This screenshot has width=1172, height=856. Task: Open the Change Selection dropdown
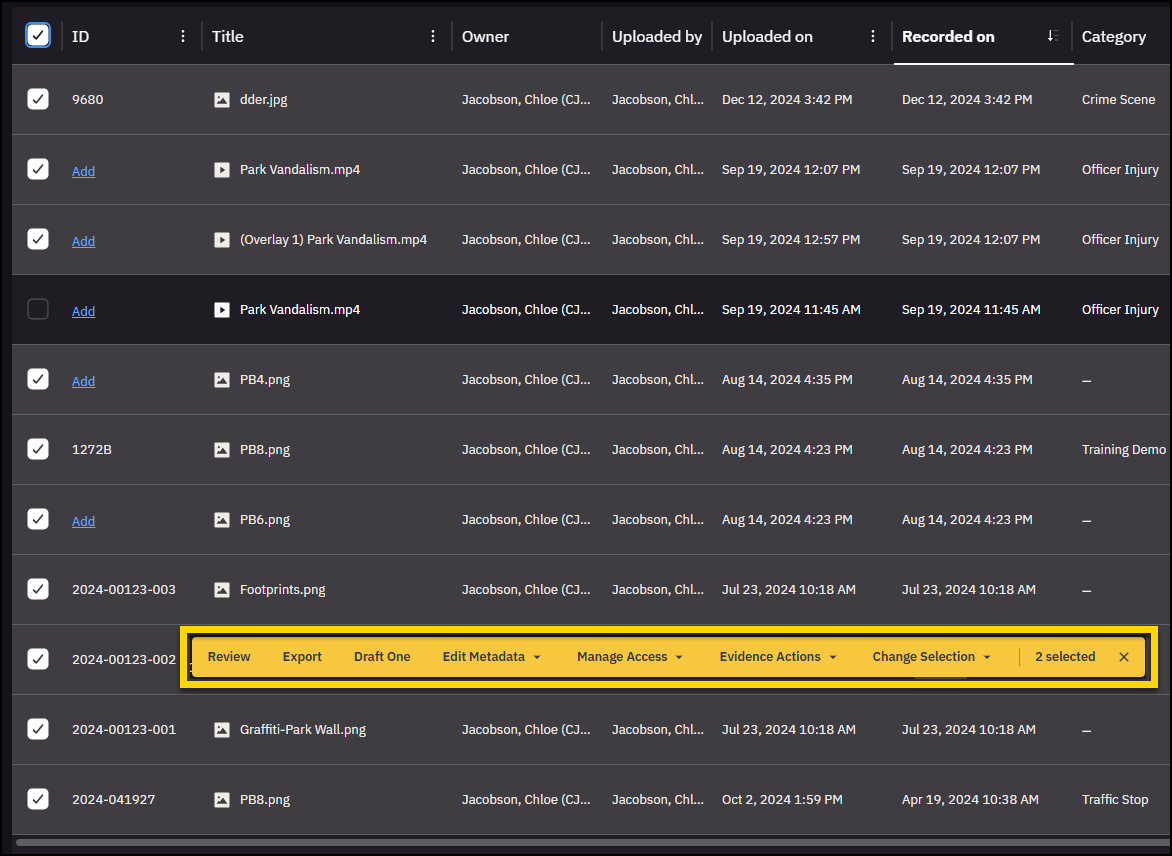[930, 657]
